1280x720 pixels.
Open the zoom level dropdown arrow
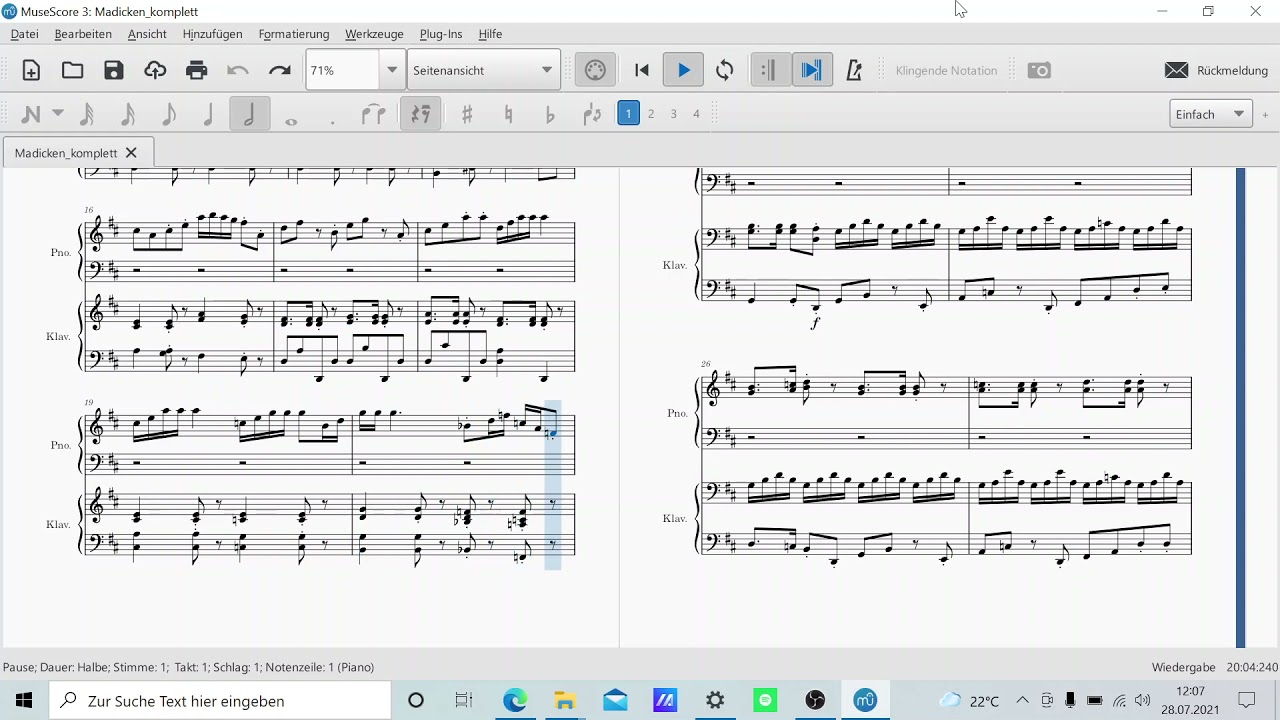pyautogui.click(x=393, y=70)
